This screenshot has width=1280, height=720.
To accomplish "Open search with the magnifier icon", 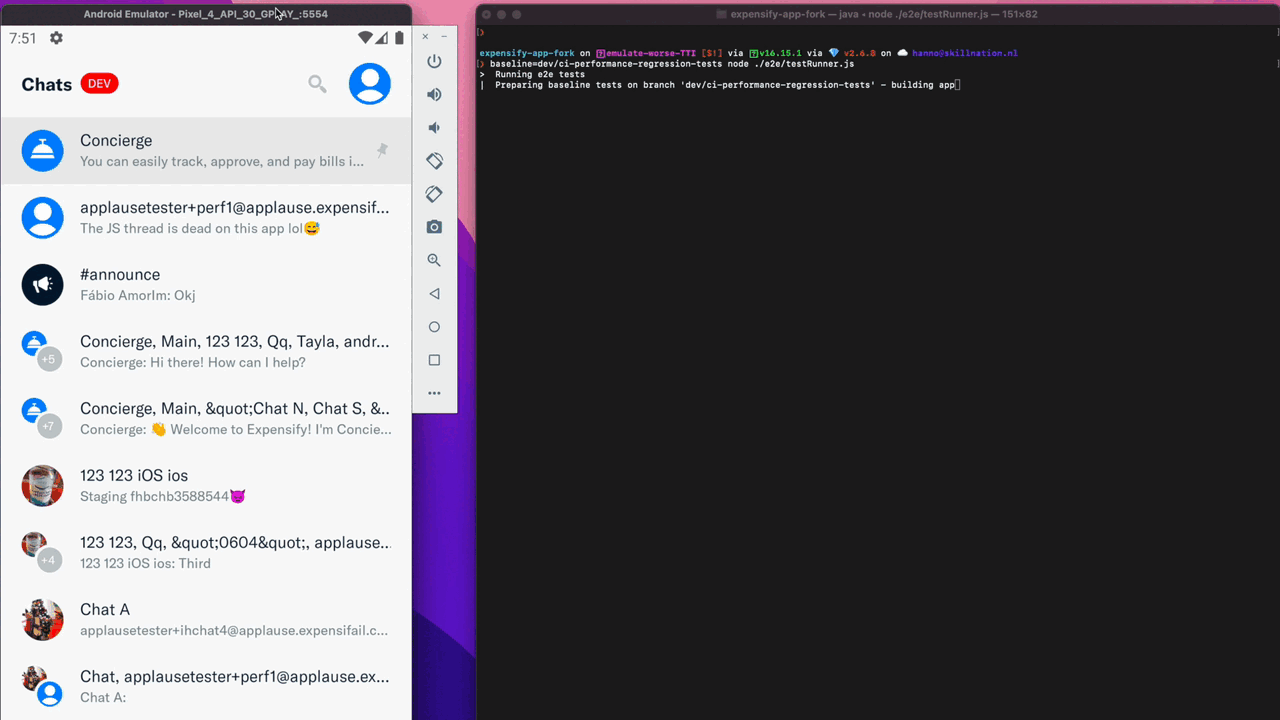I will click(x=317, y=84).
